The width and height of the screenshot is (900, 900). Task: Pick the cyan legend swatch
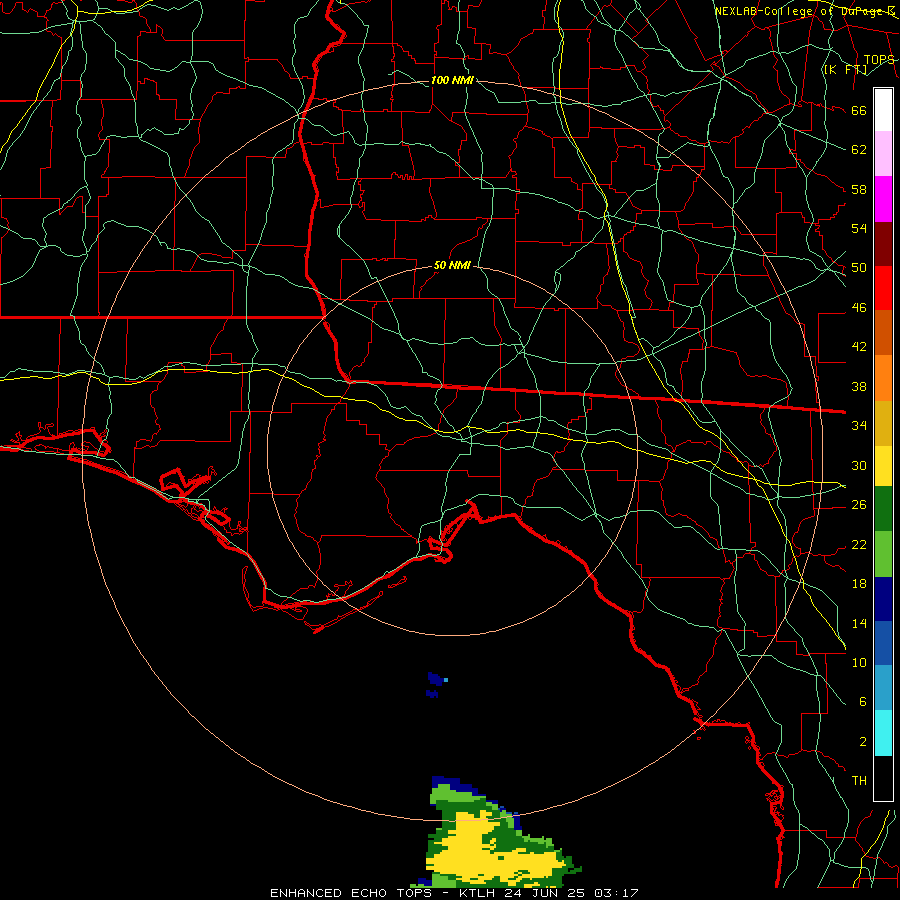click(883, 733)
